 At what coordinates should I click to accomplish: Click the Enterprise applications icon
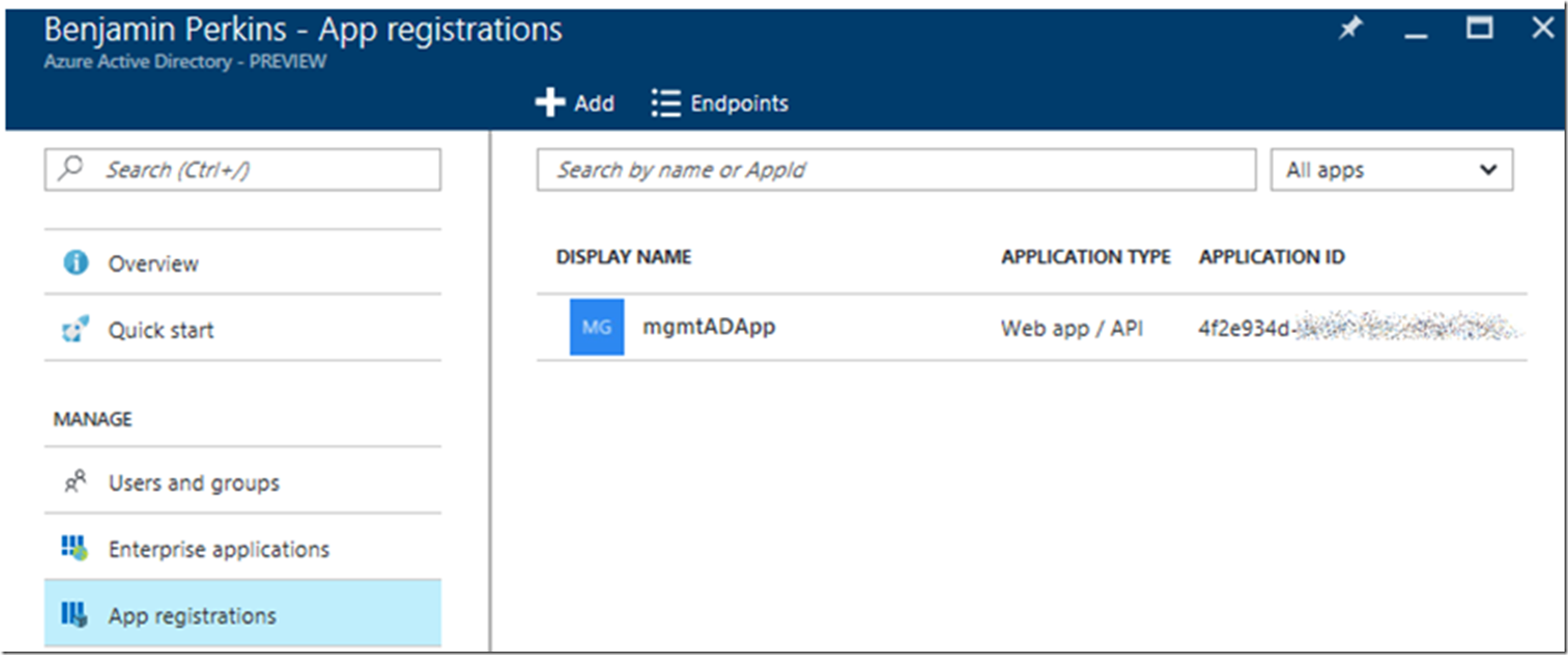click(74, 548)
